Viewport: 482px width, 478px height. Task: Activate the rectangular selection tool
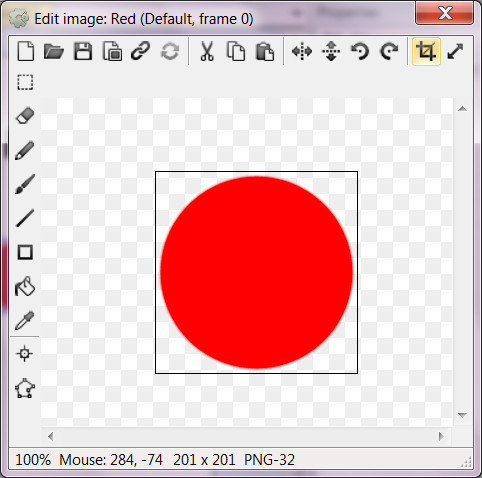(25, 82)
